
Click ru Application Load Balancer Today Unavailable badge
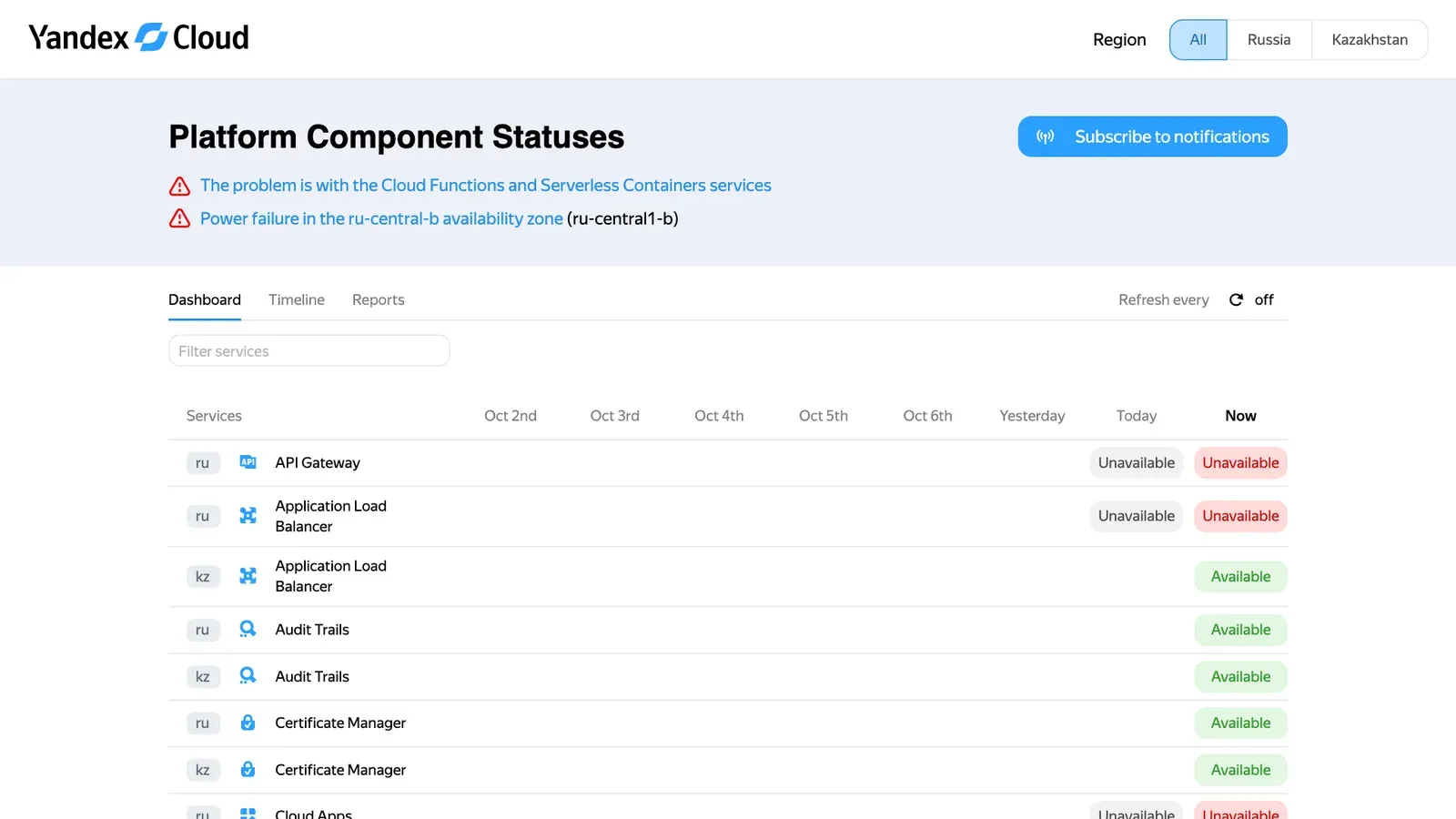[x=1137, y=516]
